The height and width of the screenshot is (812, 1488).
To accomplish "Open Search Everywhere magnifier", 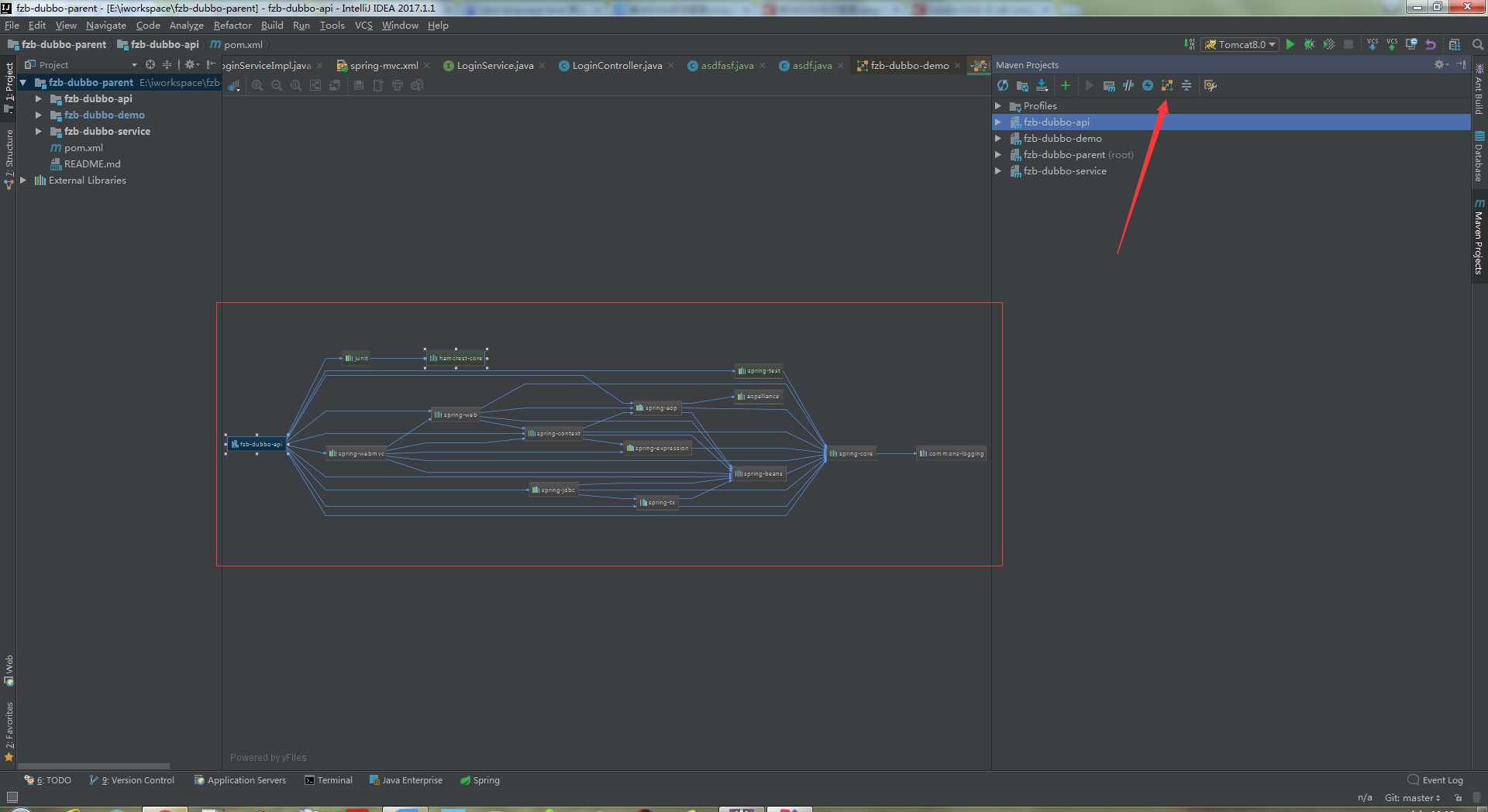I will point(1478,44).
